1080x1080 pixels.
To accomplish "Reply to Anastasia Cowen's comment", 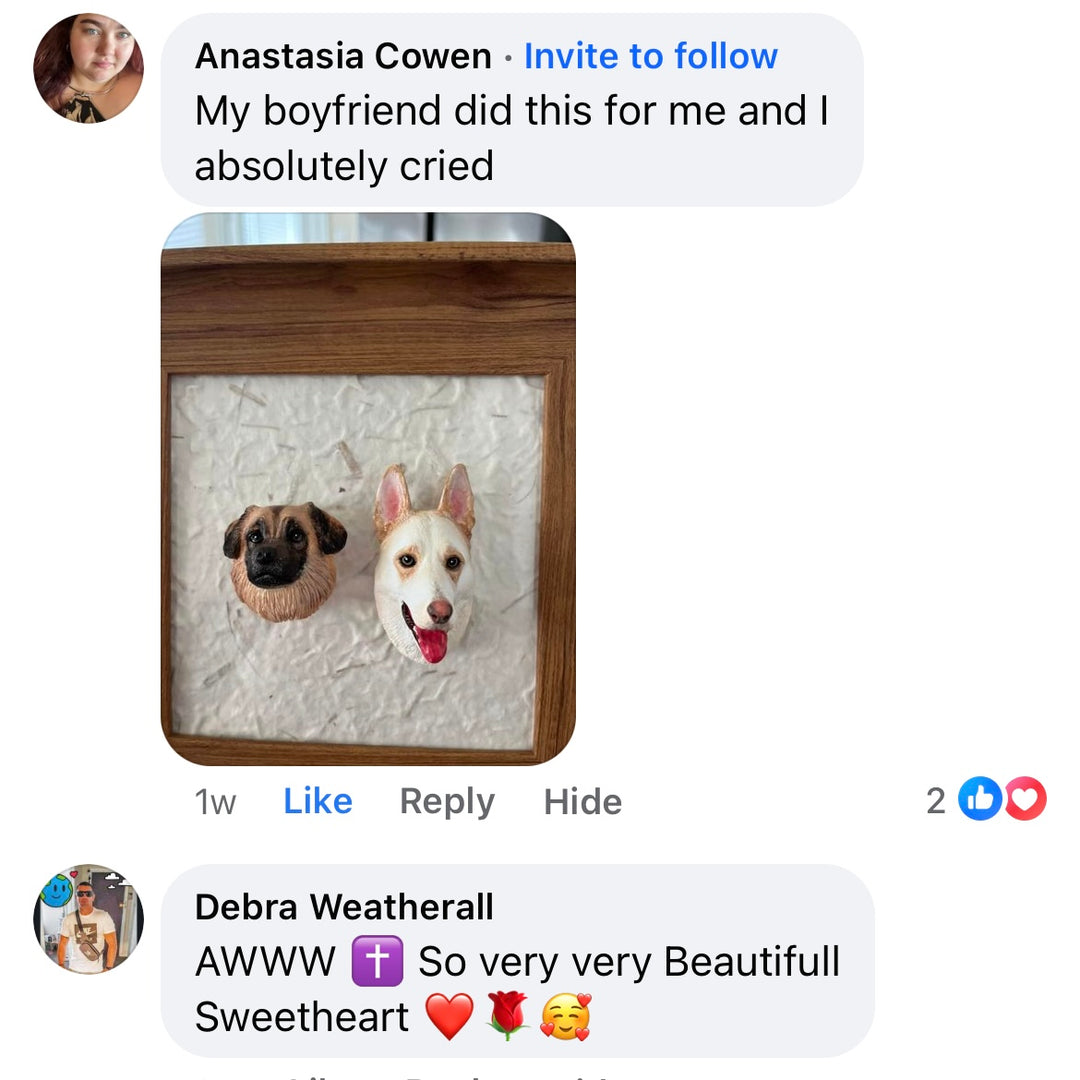I will (447, 802).
